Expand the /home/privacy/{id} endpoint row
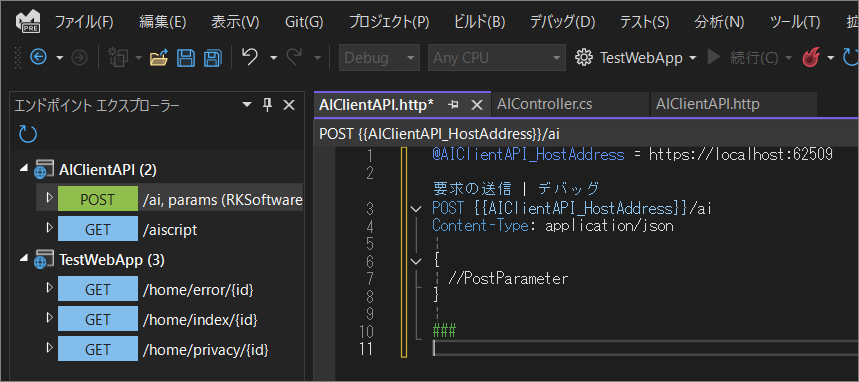Screen dimensions: 859x382 click(x=49, y=347)
